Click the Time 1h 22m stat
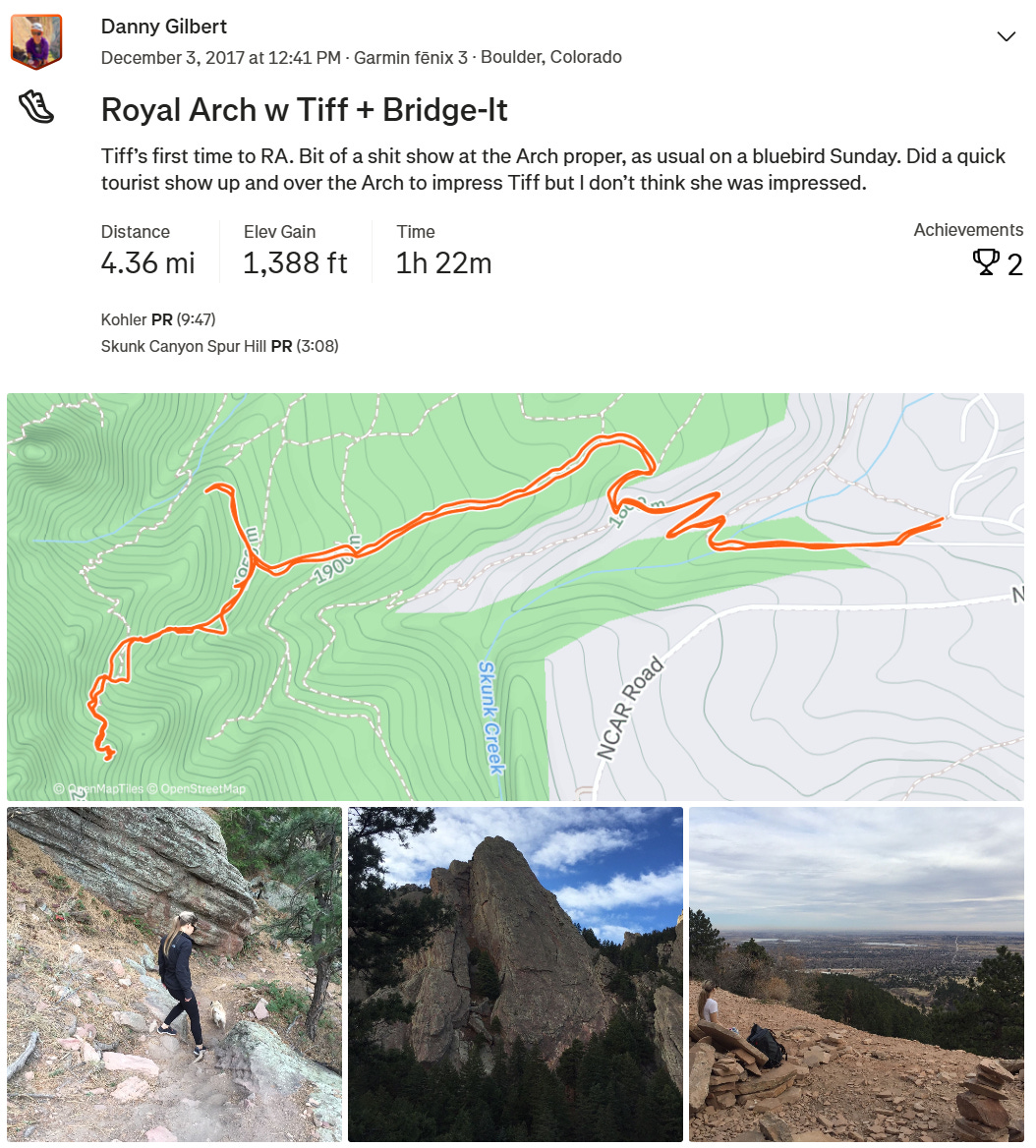The image size is (1036, 1148). tap(443, 252)
